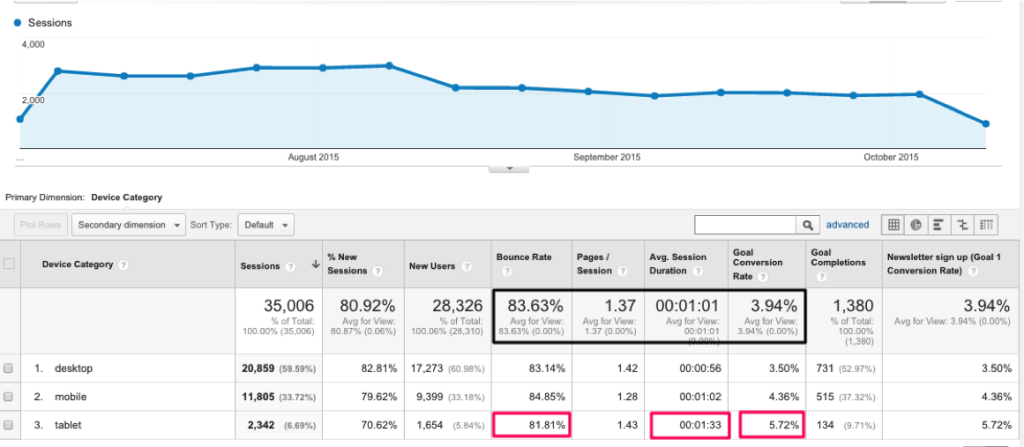Click the August 2015 axis label

point(313,157)
